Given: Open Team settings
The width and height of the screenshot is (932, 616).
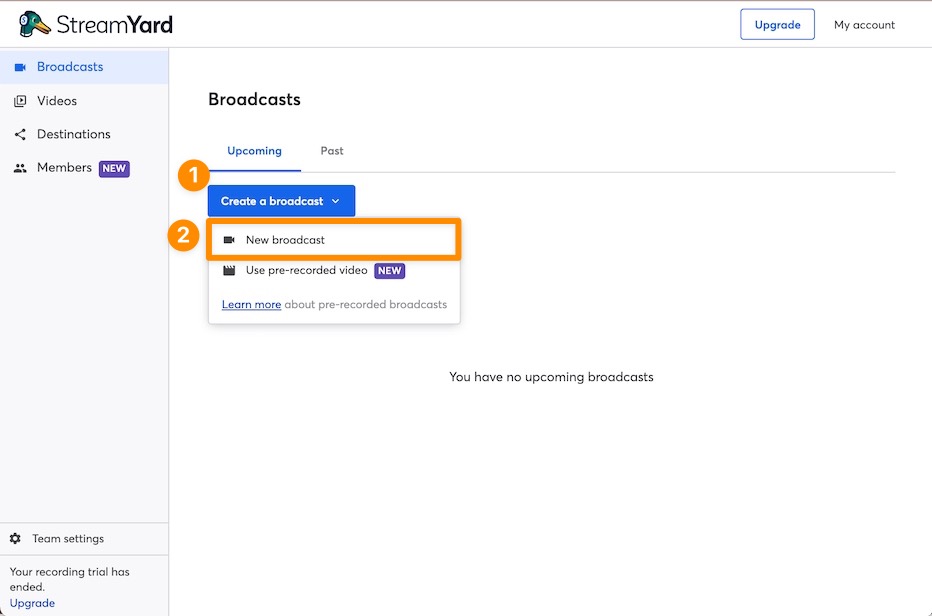Looking at the screenshot, I should [84, 539].
